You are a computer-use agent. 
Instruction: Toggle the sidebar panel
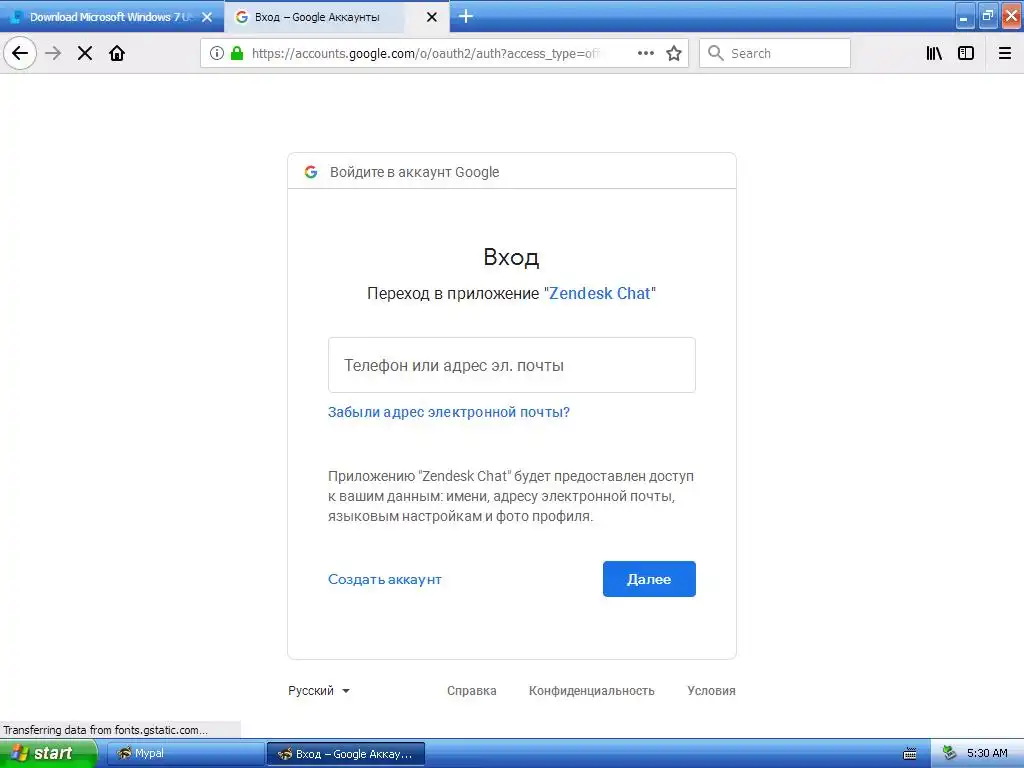(x=966, y=53)
